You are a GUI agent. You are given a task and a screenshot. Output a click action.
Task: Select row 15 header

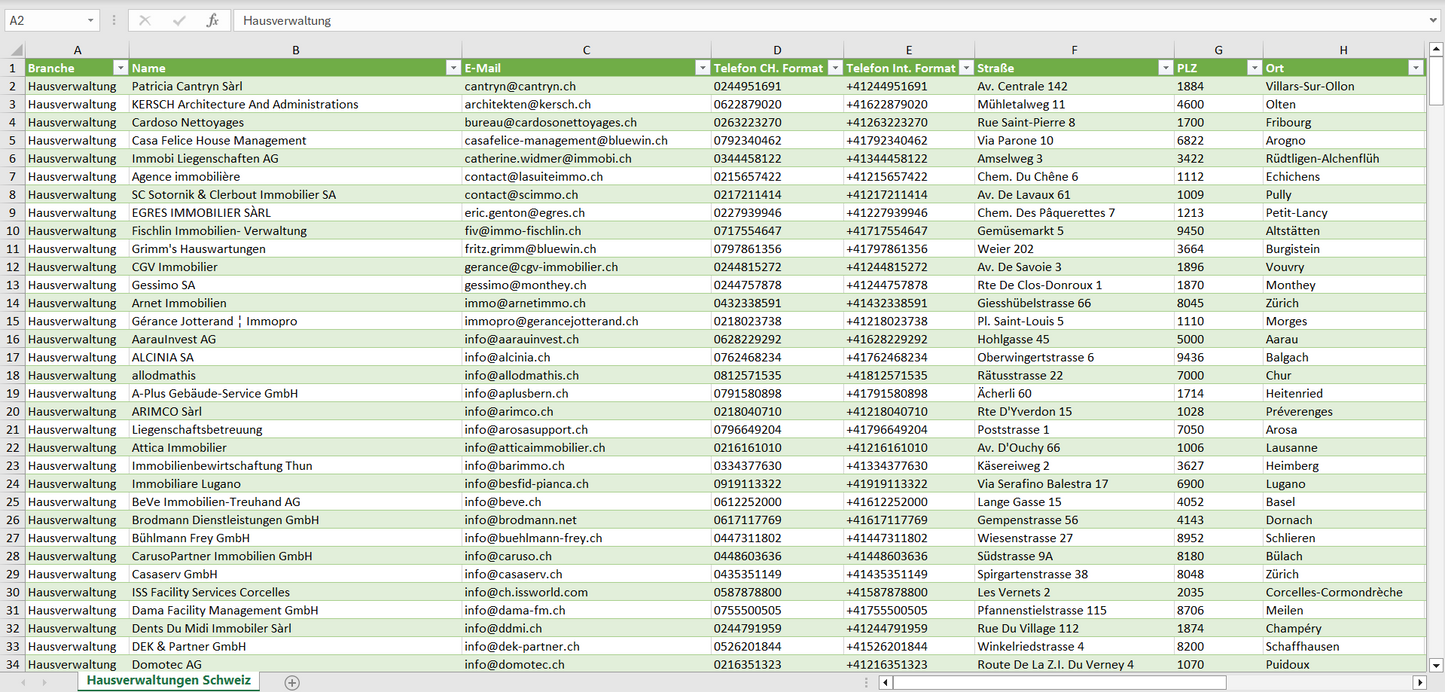13,321
